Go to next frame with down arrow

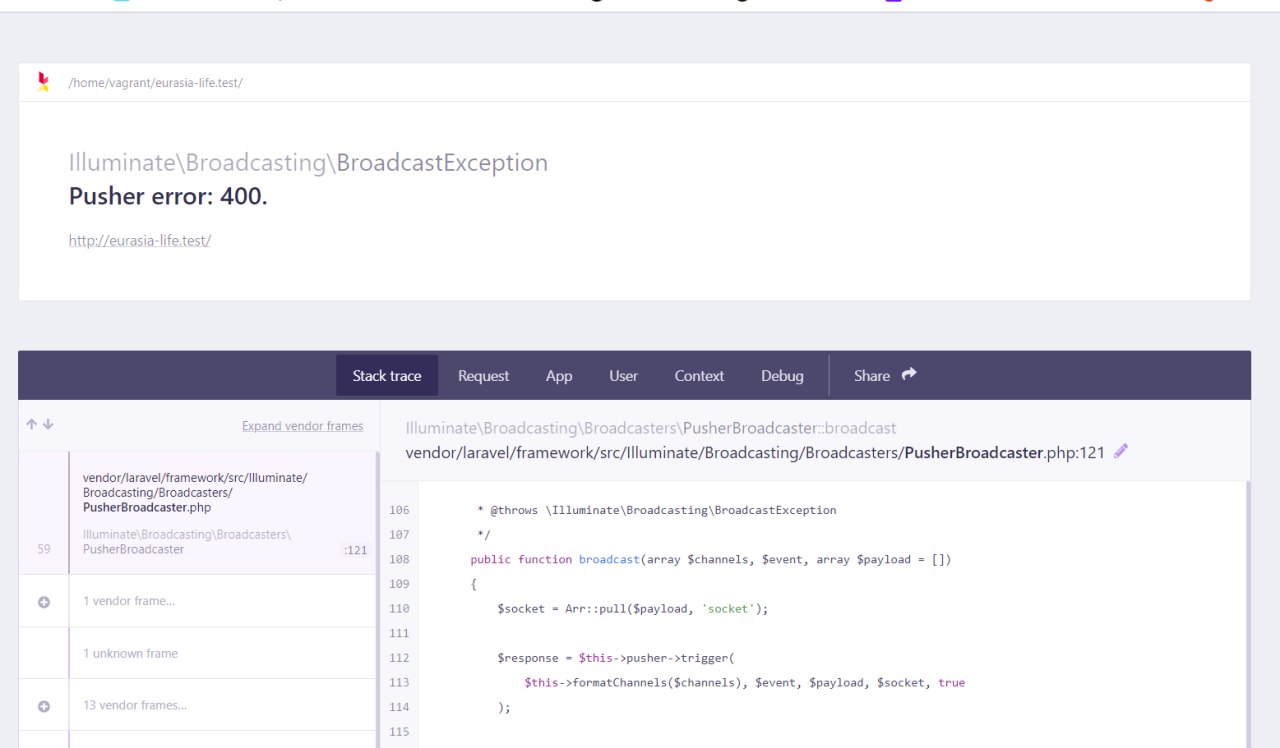(48, 425)
